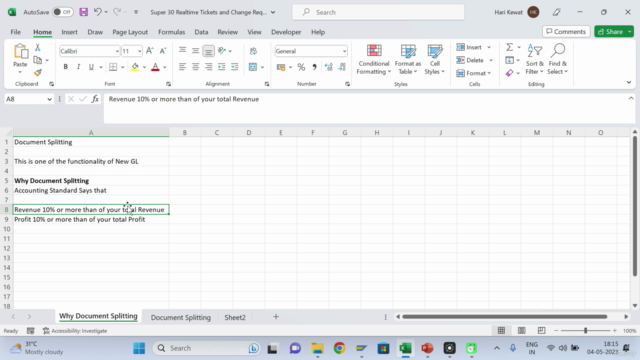640x360 pixels.
Task: Open Chrome from the taskbar
Action: [x=339, y=348]
